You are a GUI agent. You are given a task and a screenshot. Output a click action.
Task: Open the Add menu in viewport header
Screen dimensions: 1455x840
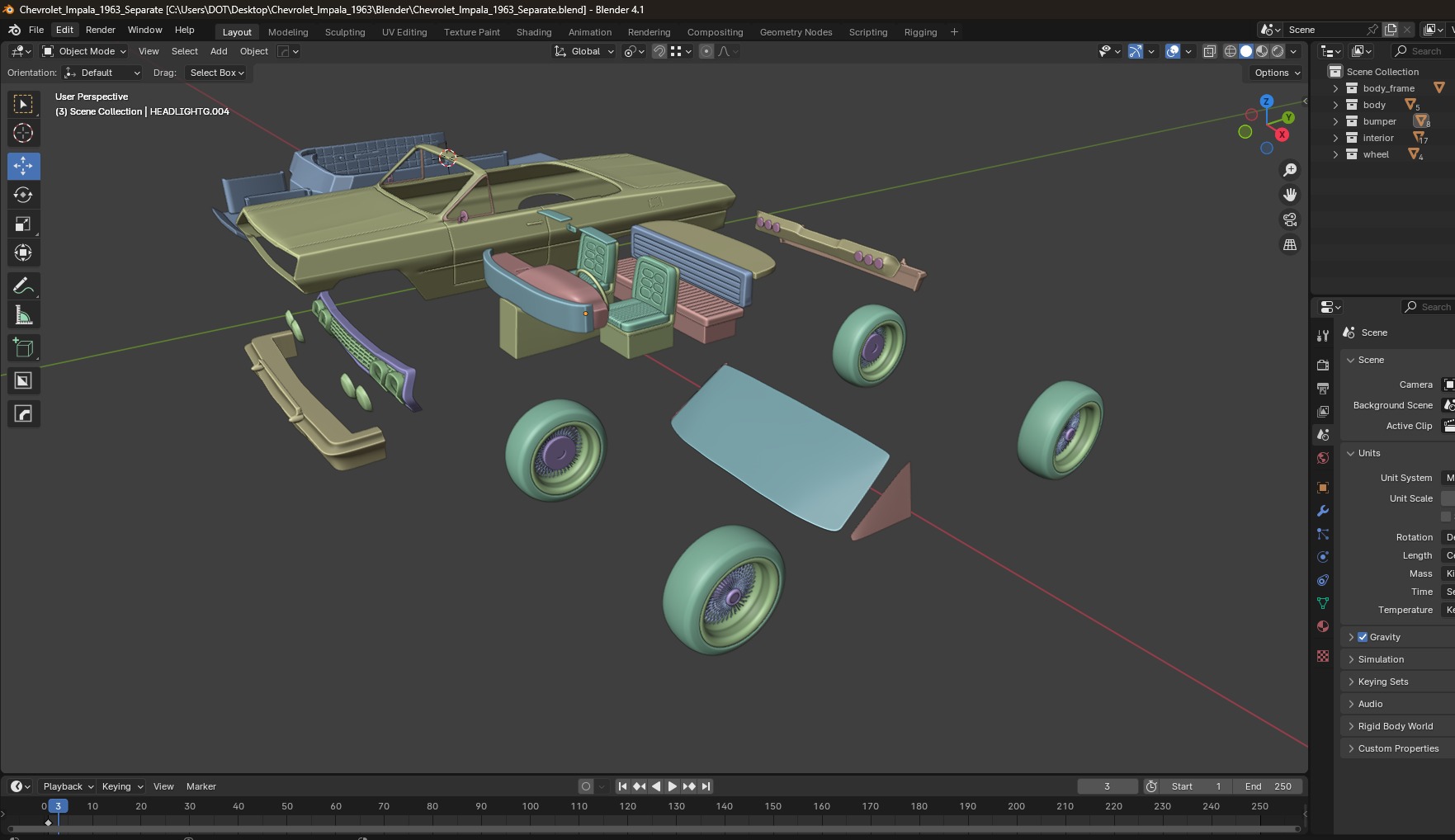point(219,51)
